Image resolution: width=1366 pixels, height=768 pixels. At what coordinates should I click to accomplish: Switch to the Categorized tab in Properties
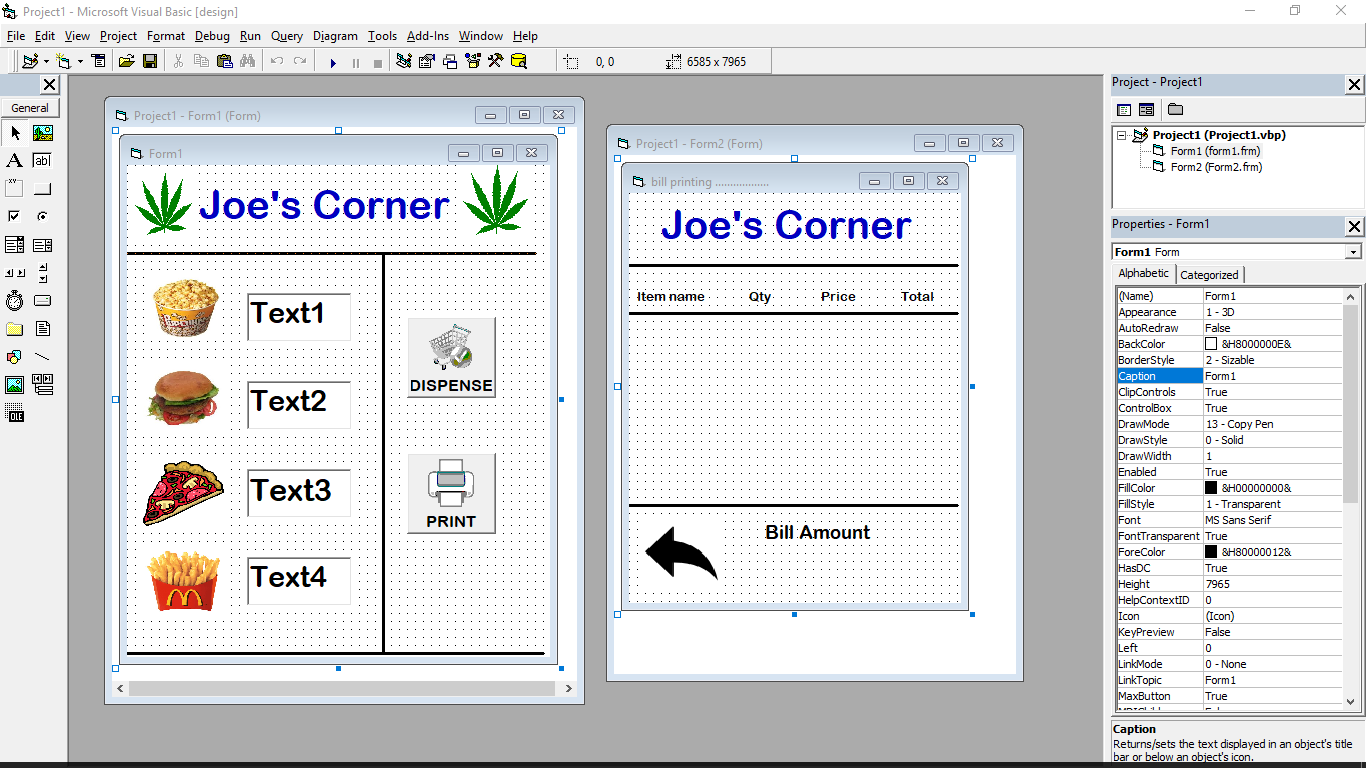pyautogui.click(x=1209, y=274)
